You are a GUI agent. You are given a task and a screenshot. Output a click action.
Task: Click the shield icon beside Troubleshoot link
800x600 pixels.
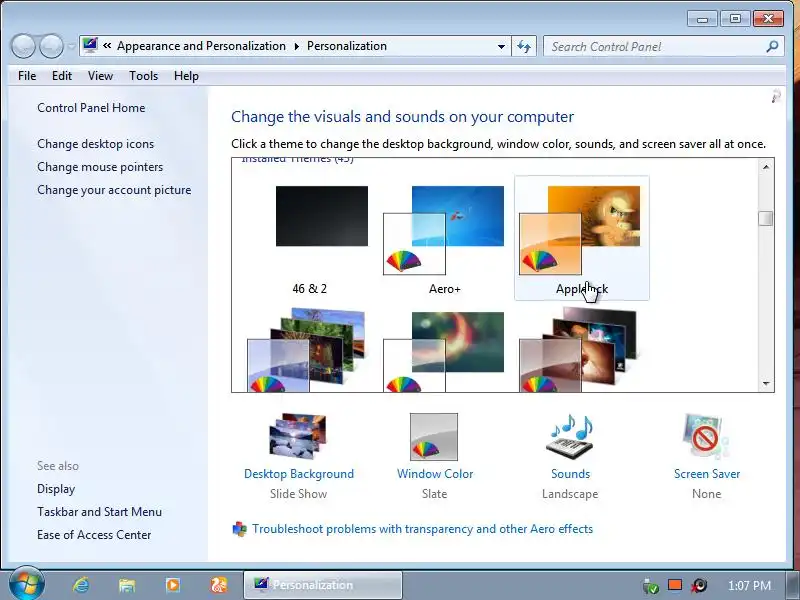click(x=239, y=529)
